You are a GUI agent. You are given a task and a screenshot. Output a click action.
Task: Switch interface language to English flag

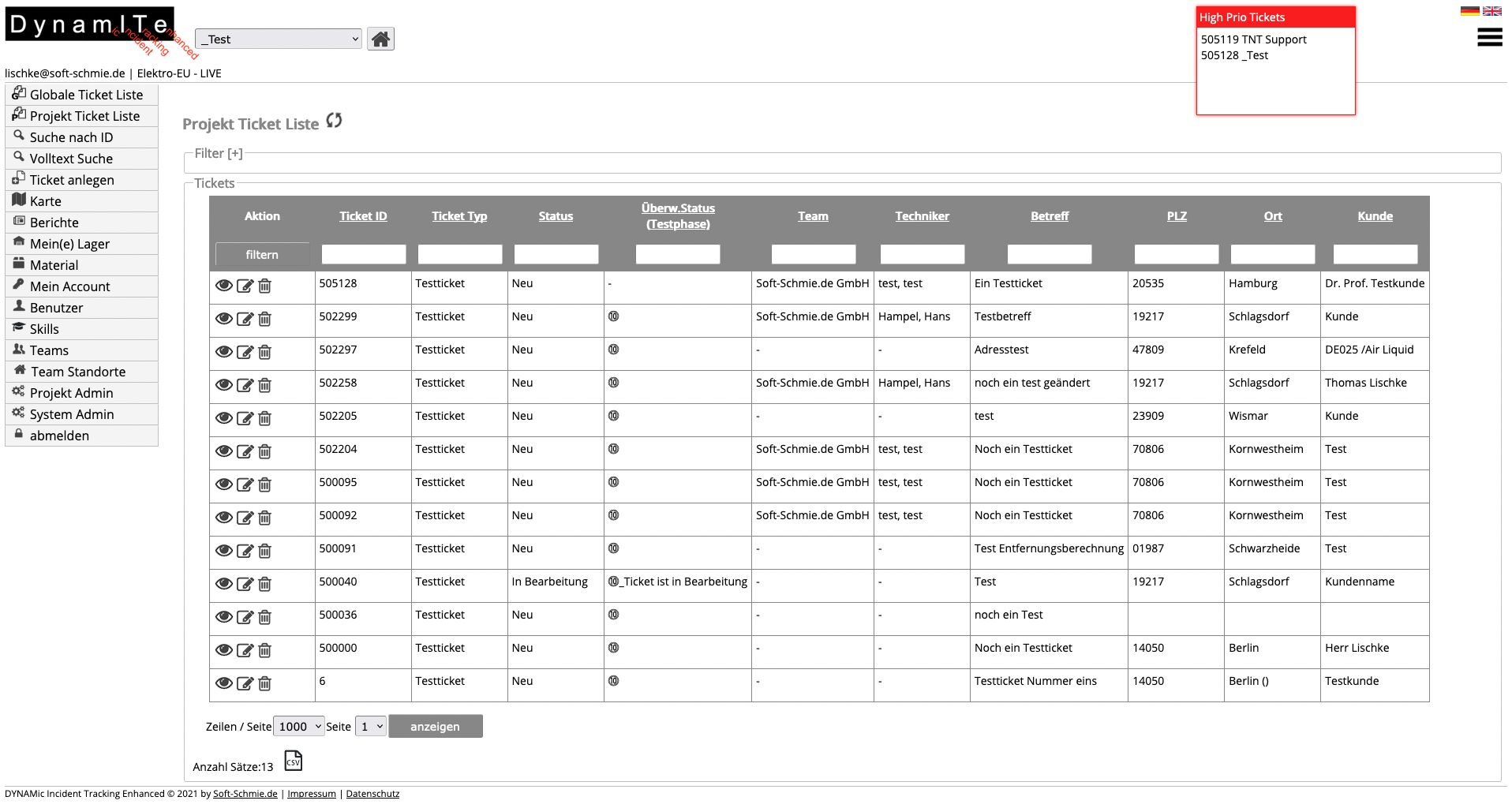[x=1492, y=10]
